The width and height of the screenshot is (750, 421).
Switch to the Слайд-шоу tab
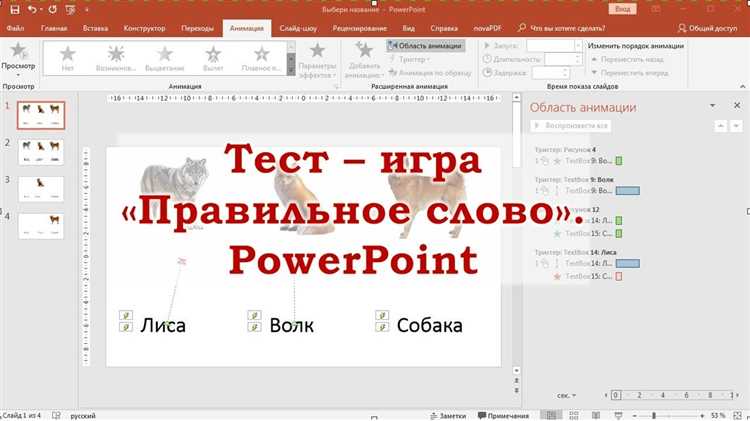(x=298, y=28)
